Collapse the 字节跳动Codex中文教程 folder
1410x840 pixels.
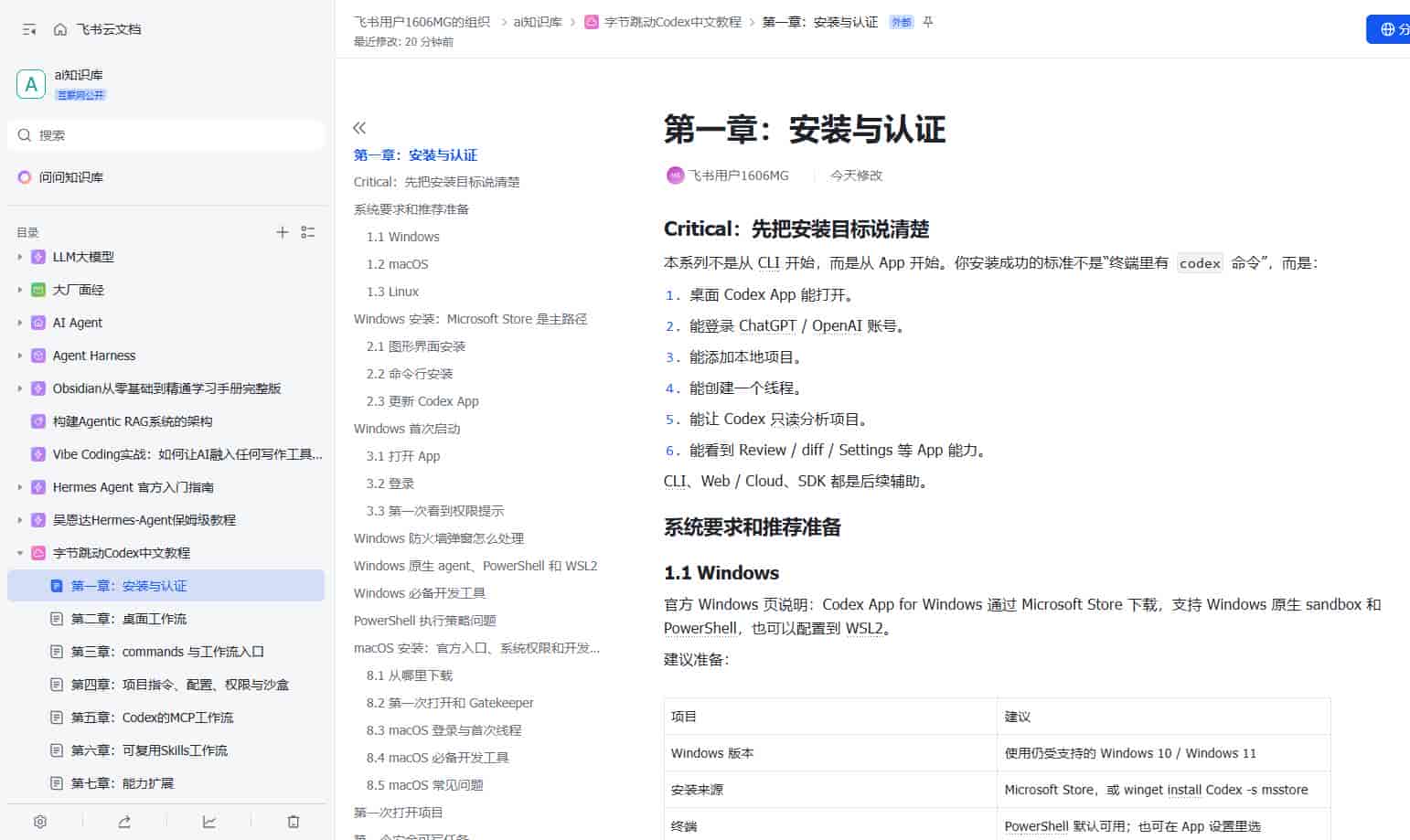tap(20, 554)
